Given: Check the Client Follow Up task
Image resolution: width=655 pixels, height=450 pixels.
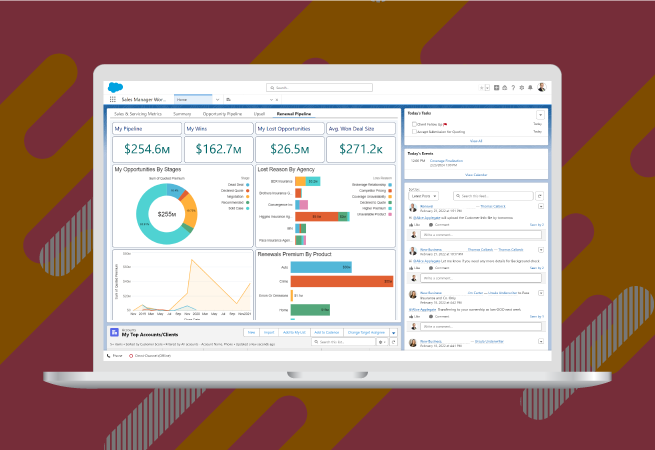Looking at the screenshot, I should tap(413, 124).
